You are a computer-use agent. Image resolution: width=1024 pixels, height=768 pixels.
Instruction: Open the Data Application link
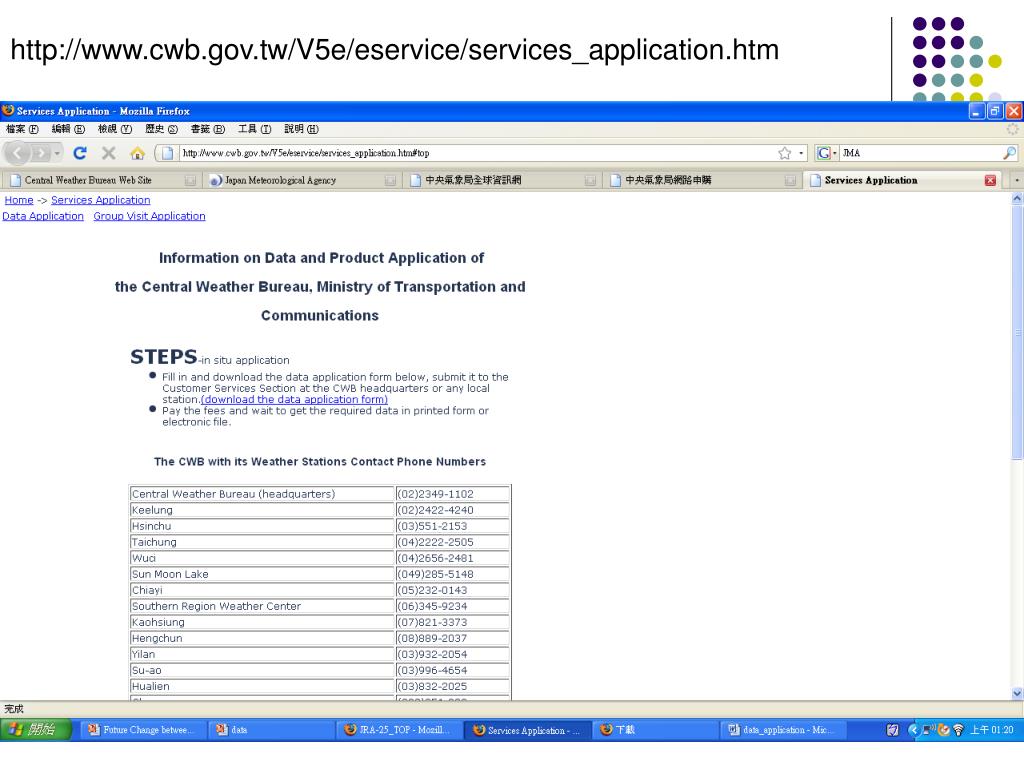(x=43, y=216)
